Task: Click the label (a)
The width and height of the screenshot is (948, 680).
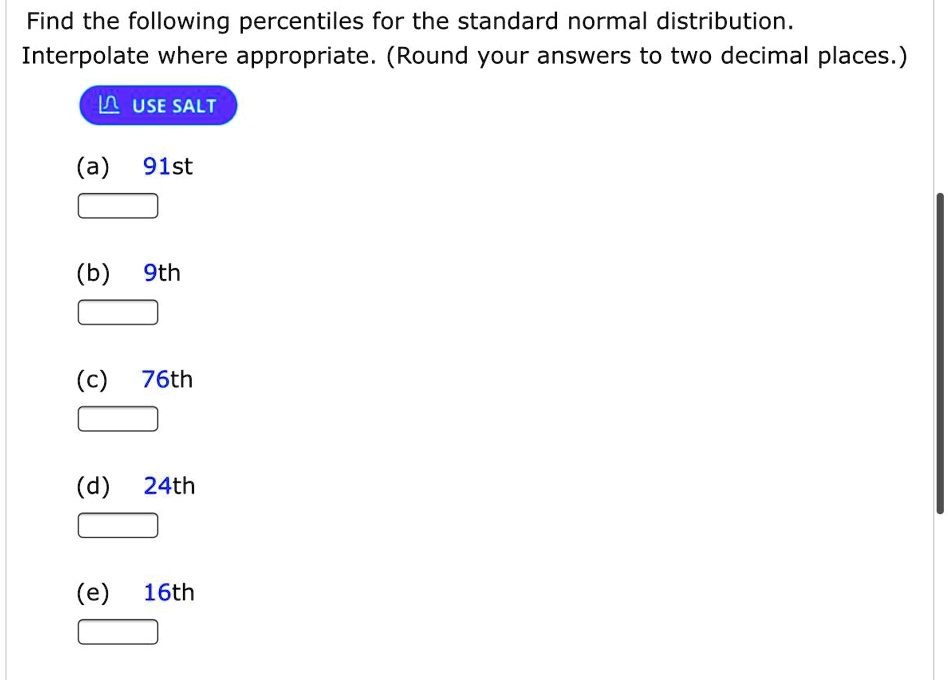Action: [x=94, y=167]
